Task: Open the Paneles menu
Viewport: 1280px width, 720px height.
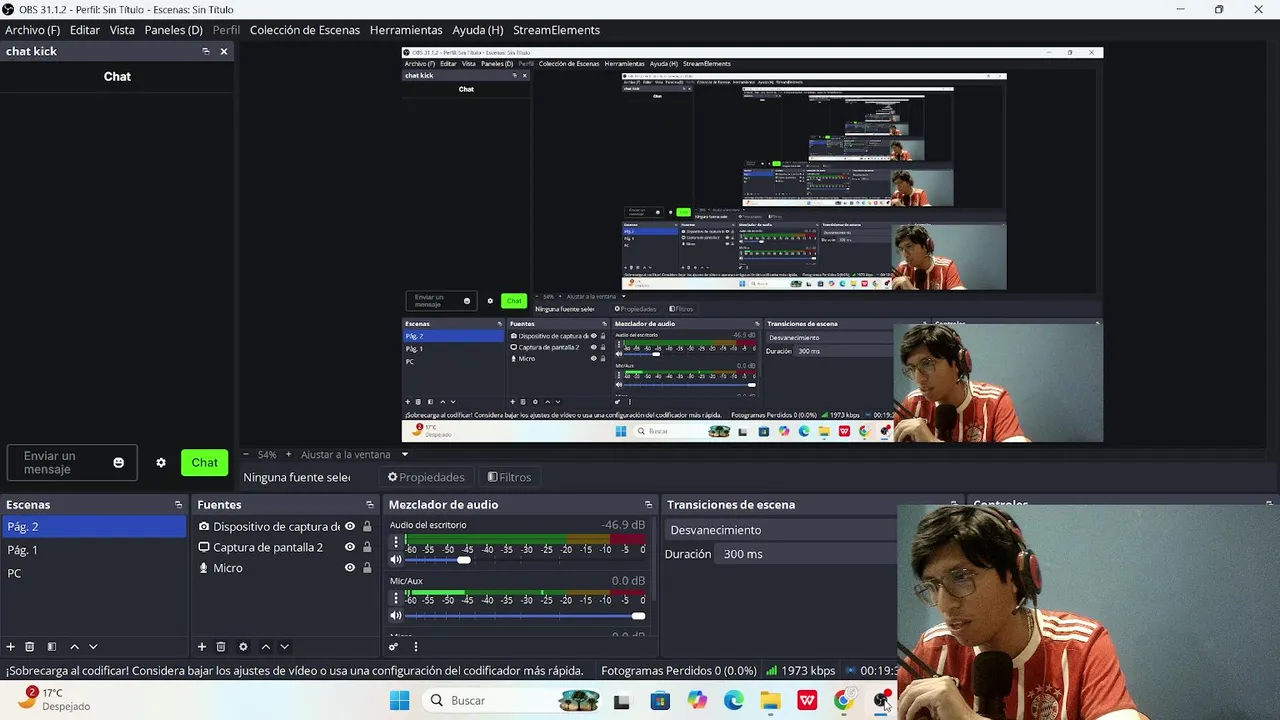Action: coord(173,30)
